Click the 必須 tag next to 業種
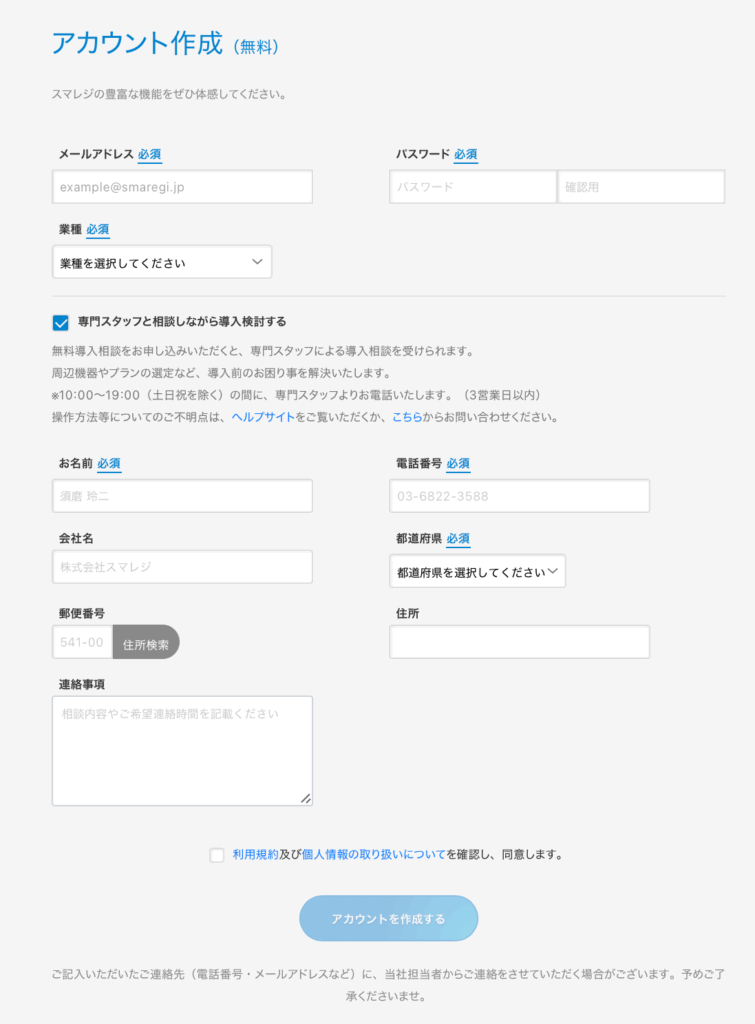The width and height of the screenshot is (755, 1024). (97, 230)
